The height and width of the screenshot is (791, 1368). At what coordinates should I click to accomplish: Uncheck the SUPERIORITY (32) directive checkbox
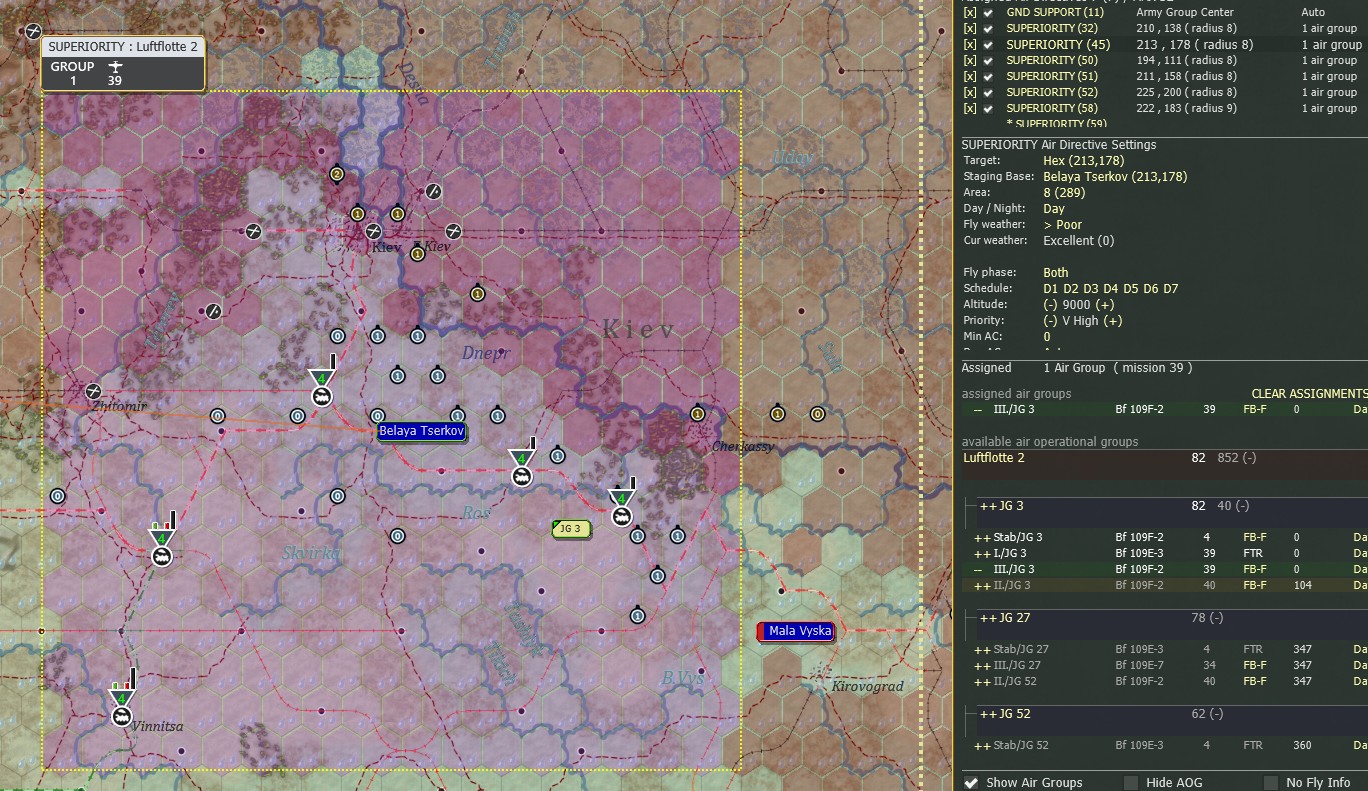(989, 28)
